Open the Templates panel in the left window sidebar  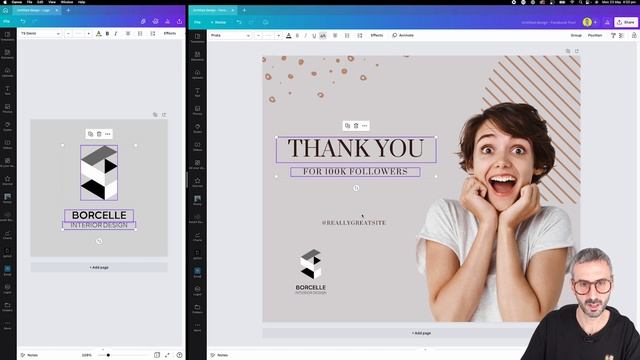coord(7,36)
